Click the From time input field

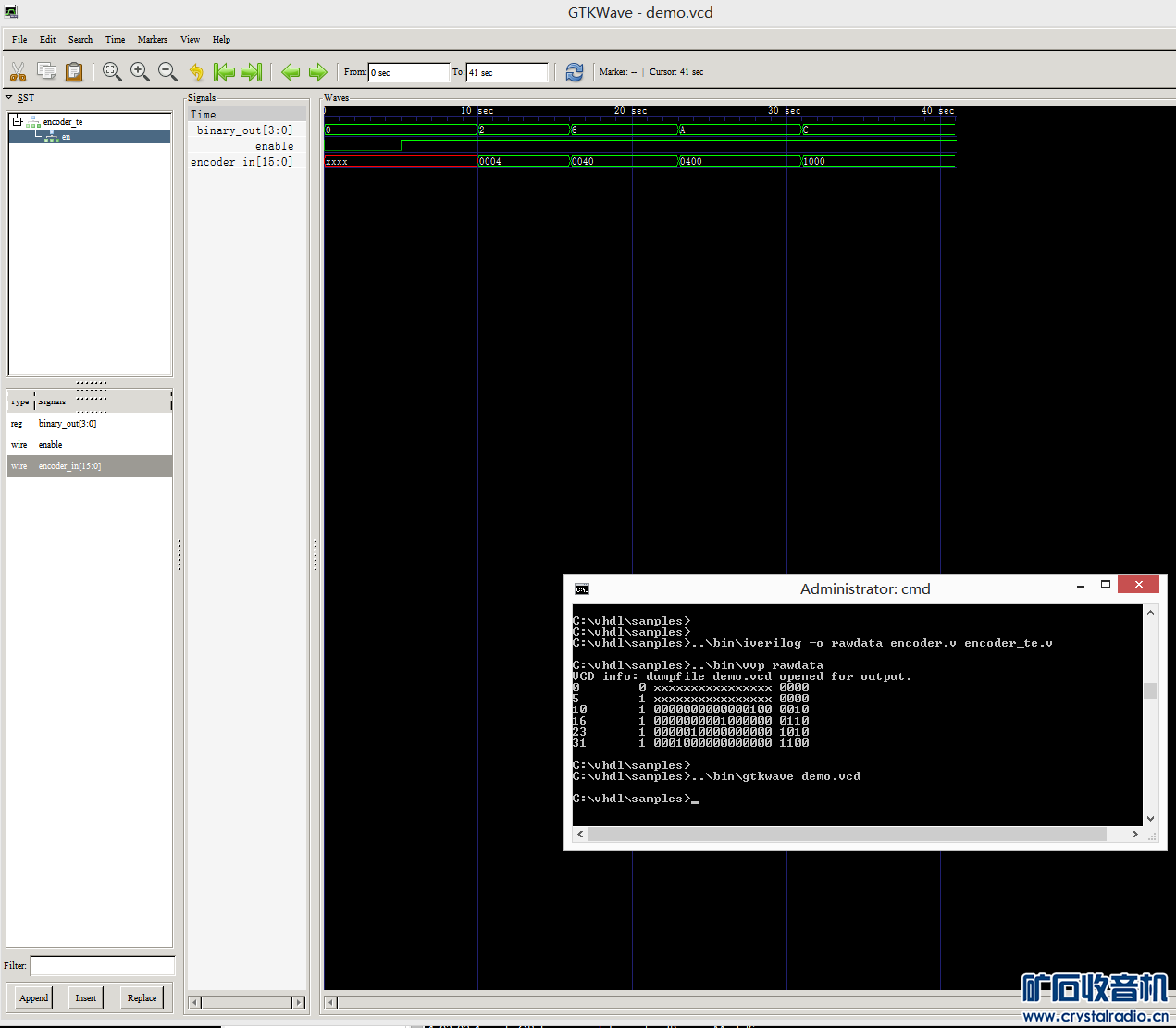click(x=409, y=72)
